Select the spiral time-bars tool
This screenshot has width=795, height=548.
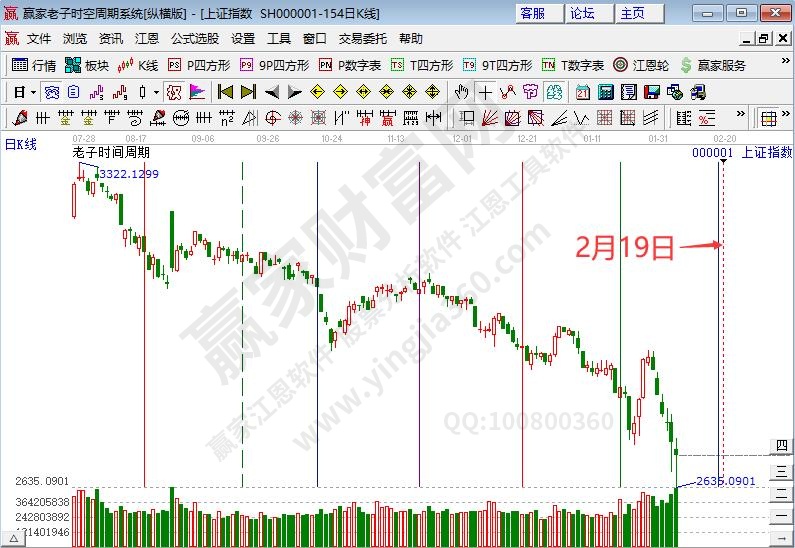pos(135,119)
